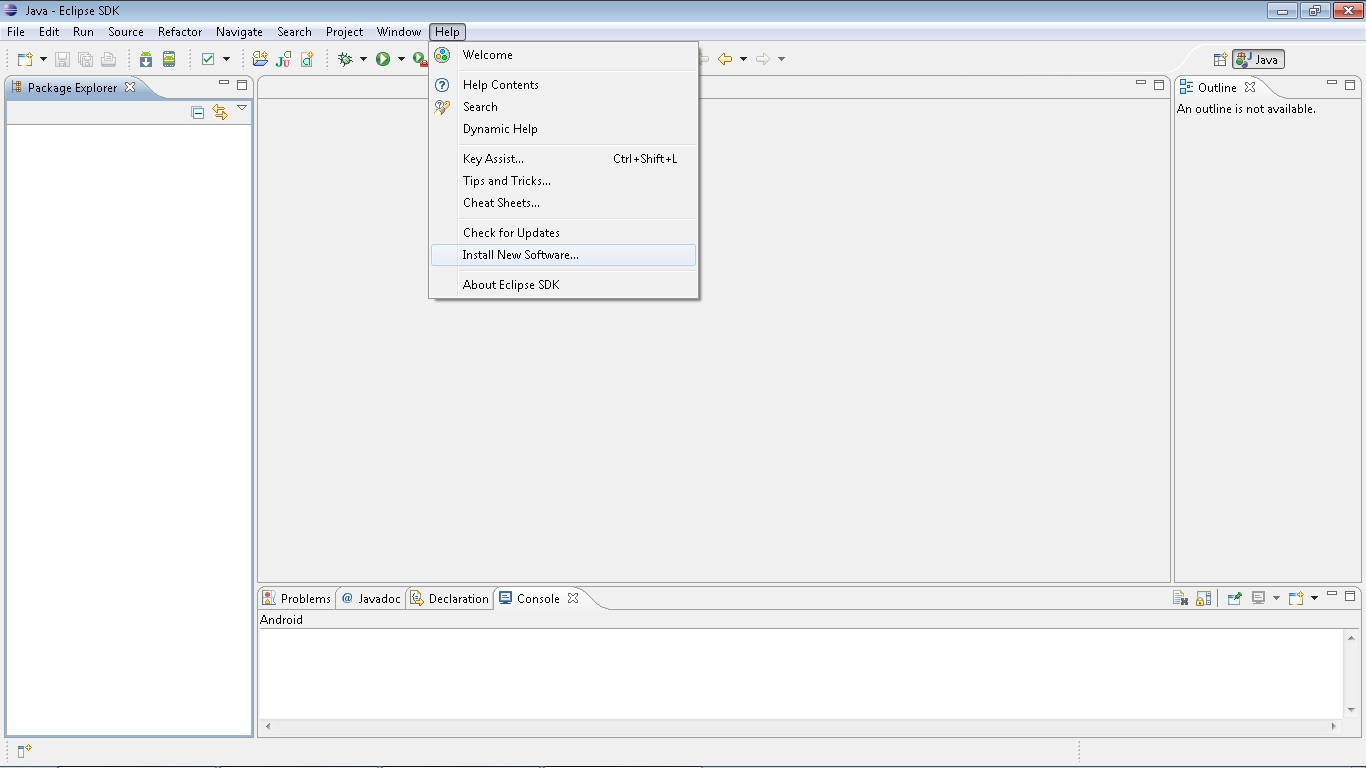Minimize the Outline panel
The height and width of the screenshot is (768, 1366).
coord(1332,84)
